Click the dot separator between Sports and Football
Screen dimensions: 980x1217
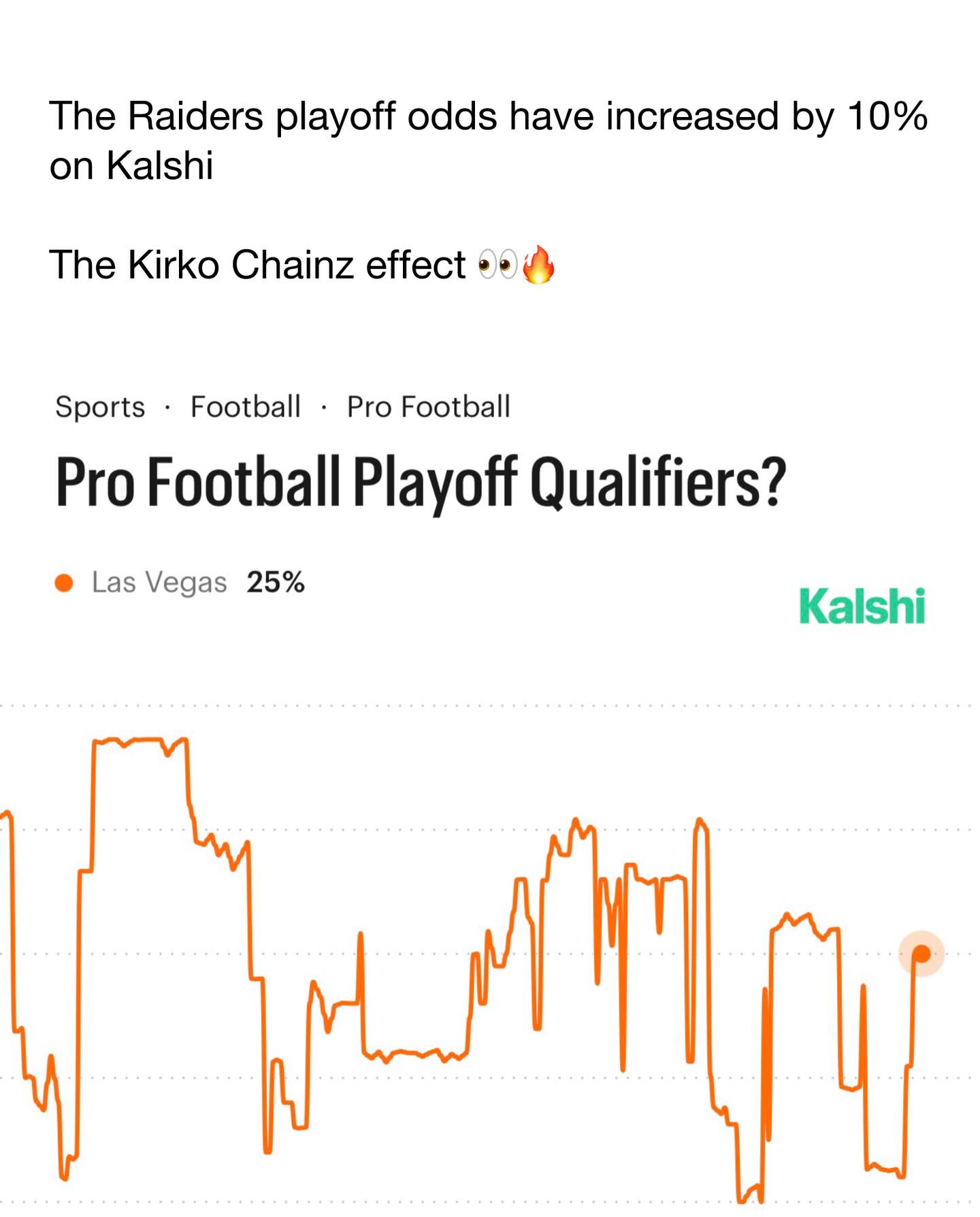pyautogui.click(x=167, y=408)
